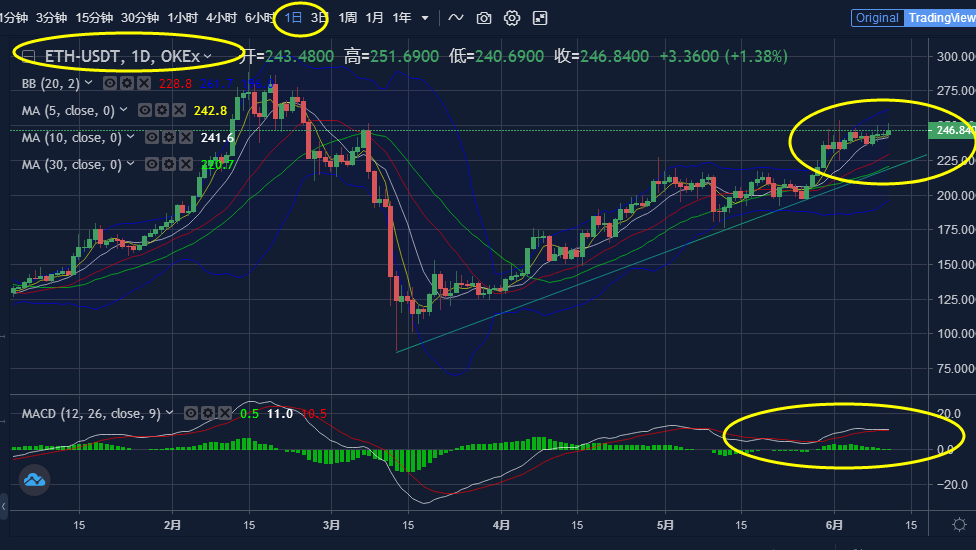
Task: Expand the MA (30, close, 0) menu
Action: point(131,164)
